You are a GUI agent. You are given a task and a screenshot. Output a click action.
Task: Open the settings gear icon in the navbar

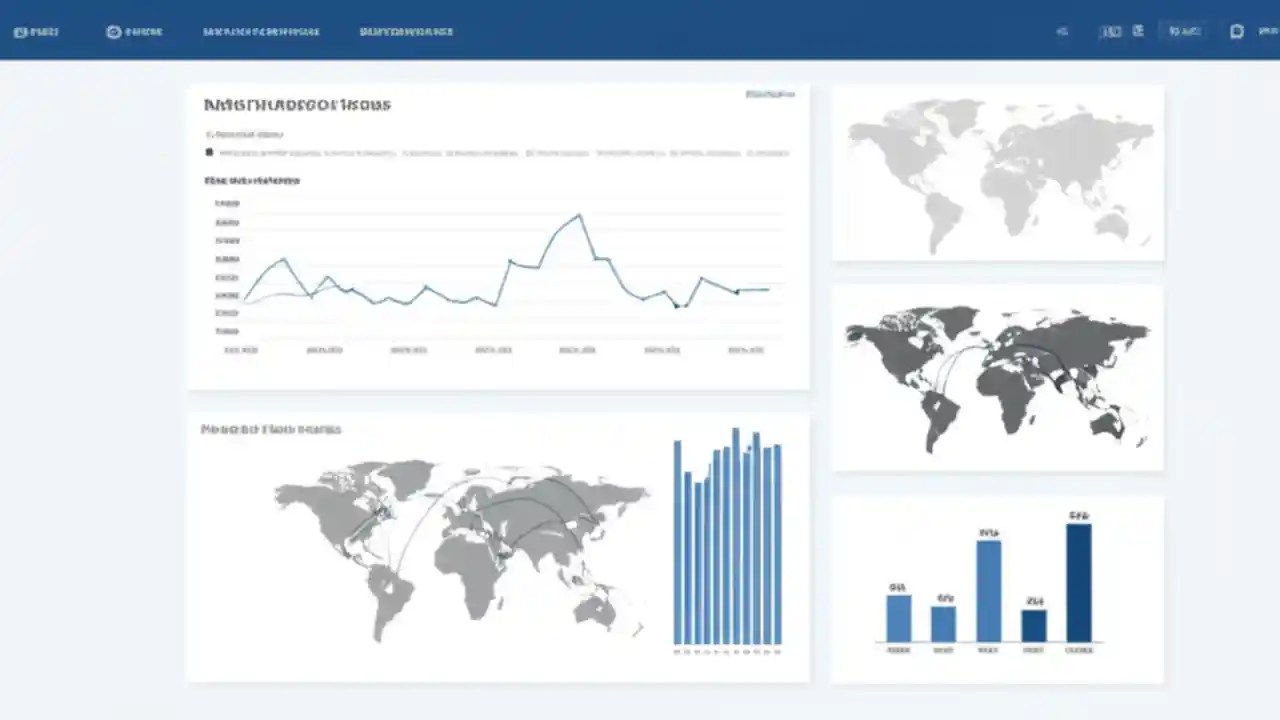(x=113, y=31)
